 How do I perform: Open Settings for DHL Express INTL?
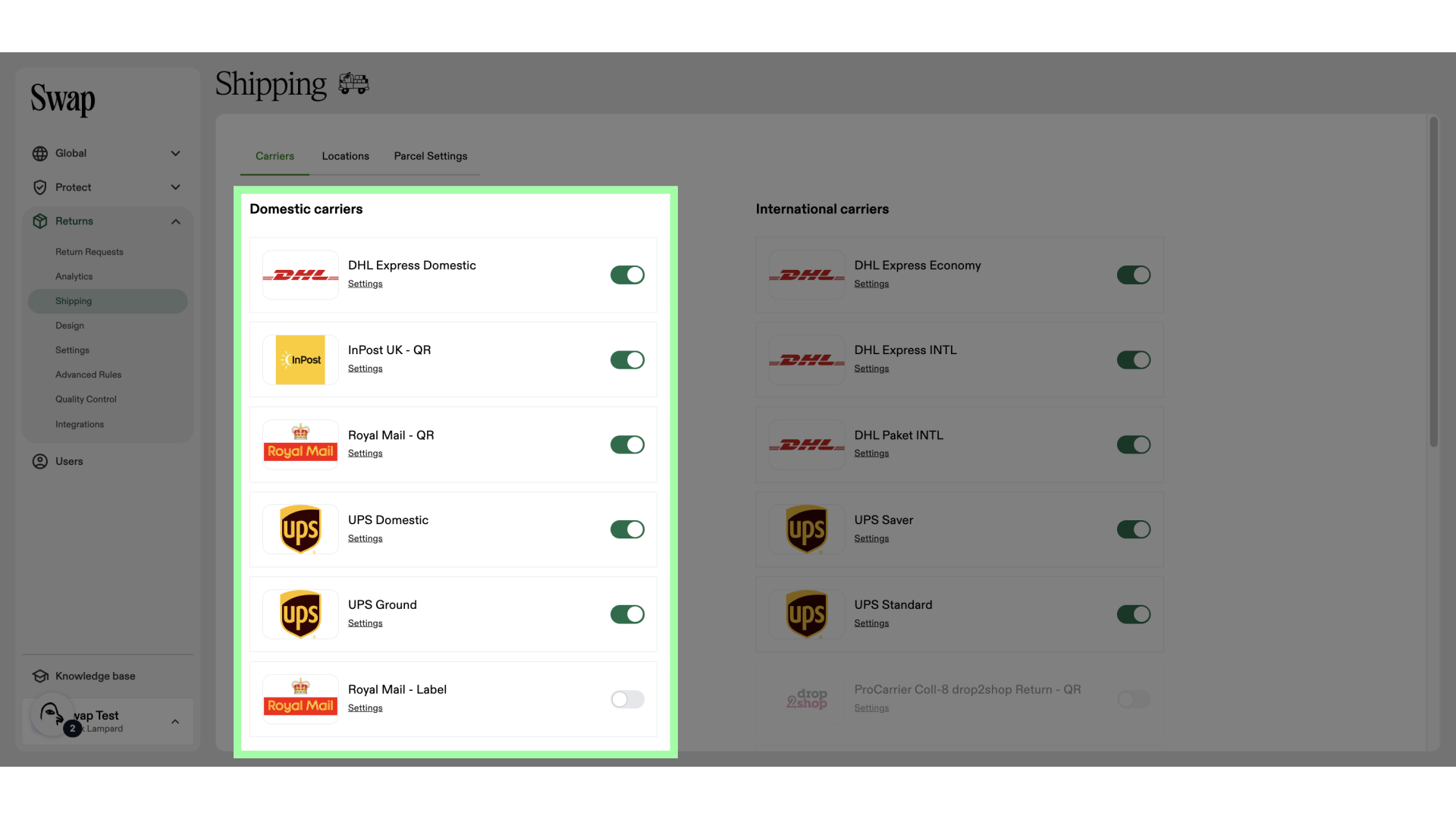pos(871,369)
